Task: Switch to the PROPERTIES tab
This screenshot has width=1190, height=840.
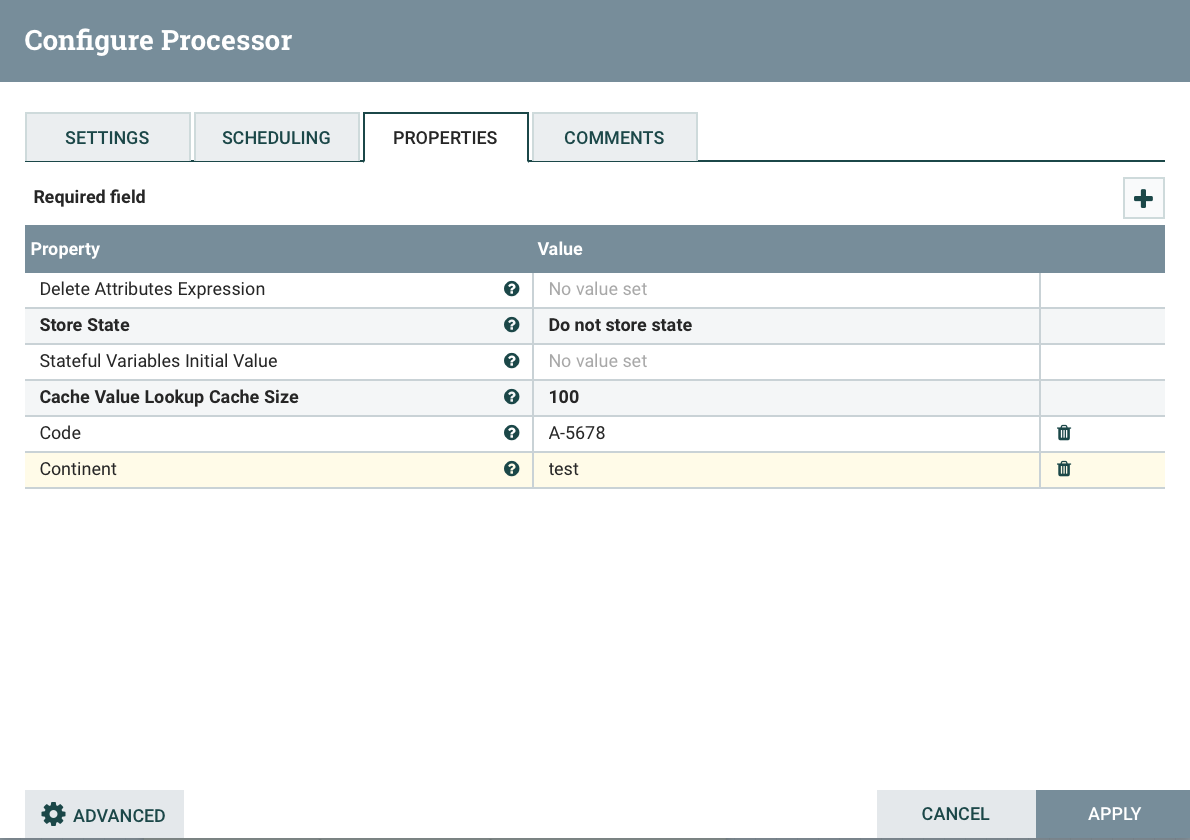Action: pyautogui.click(x=445, y=137)
